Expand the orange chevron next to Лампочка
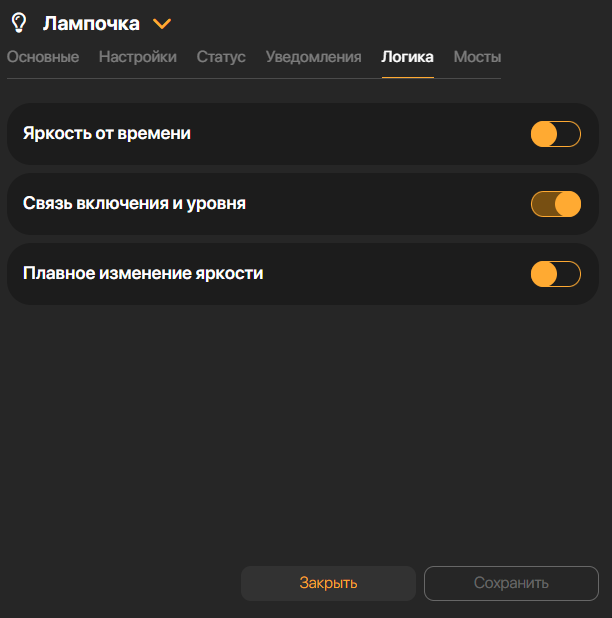The width and height of the screenshot is (612, 618). click(x=162, y=23)
